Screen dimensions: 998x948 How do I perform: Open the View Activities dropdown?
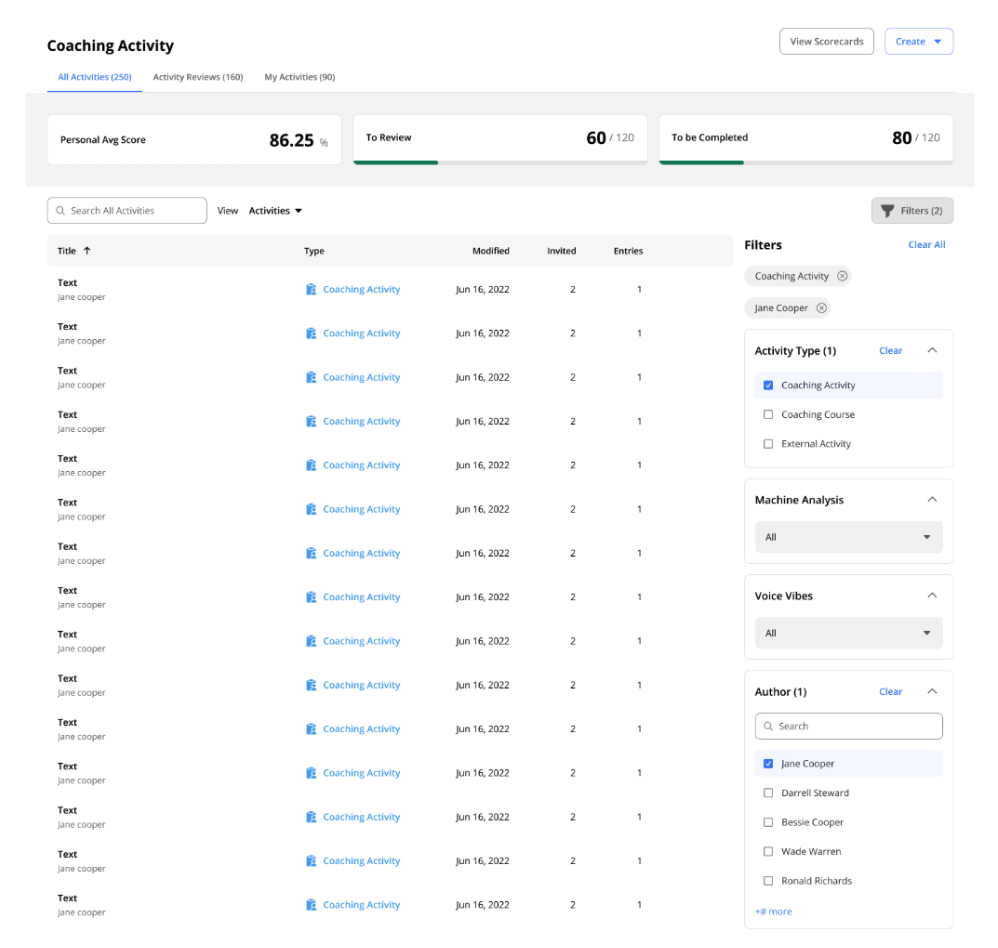275,211
